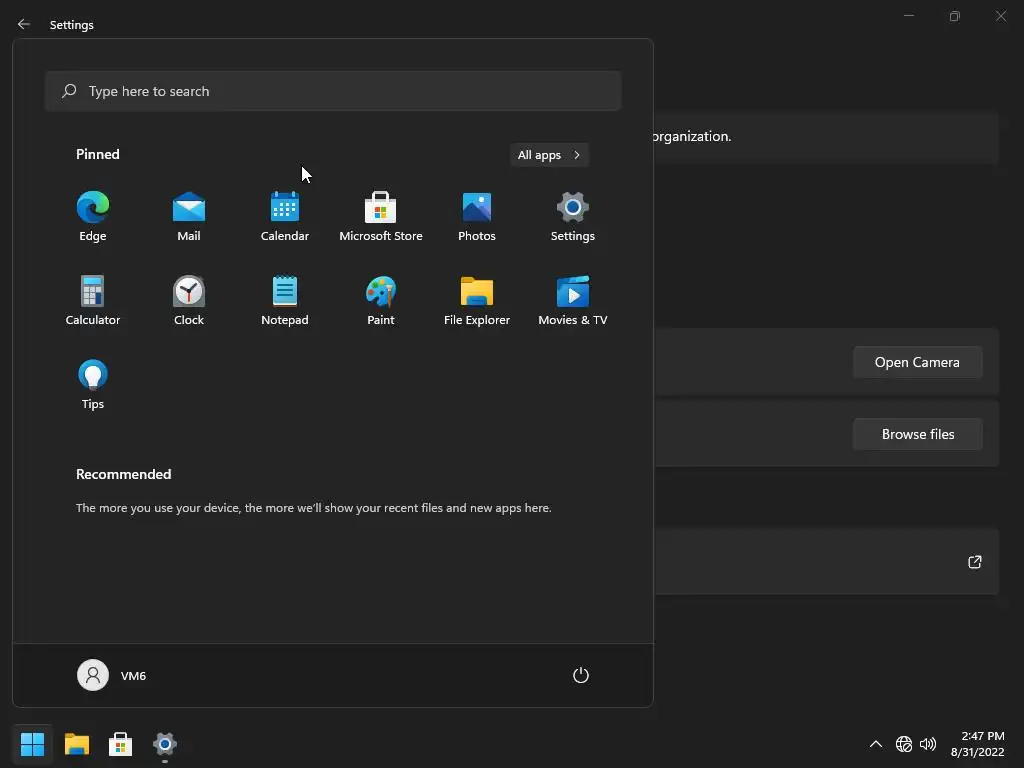Maximize or restore the Settings window

click(x=955, y=16)
